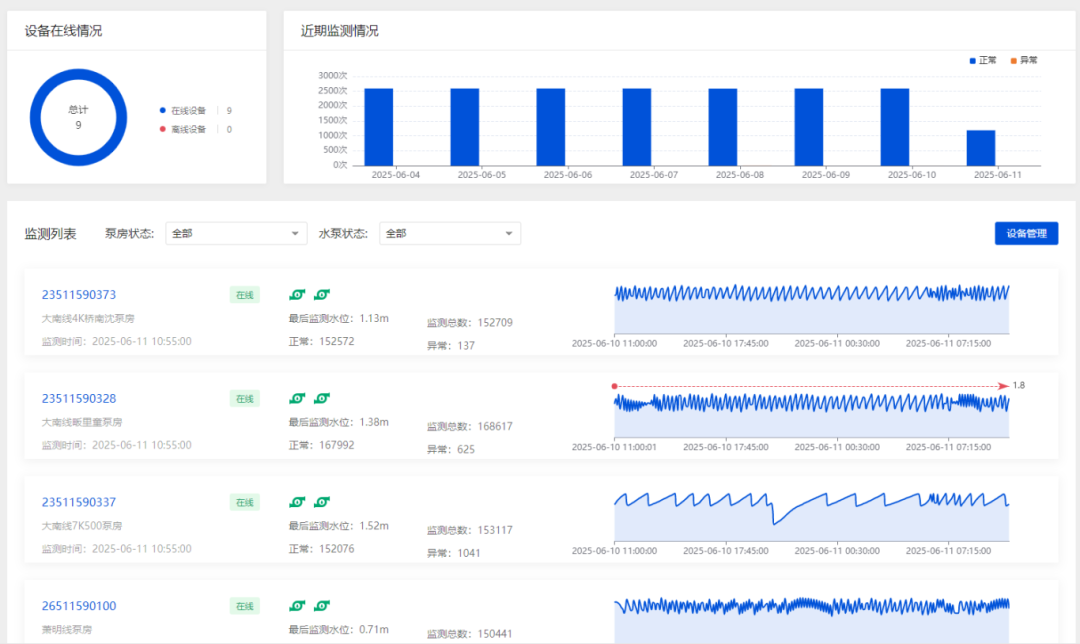The height and width of the screenshot is (644, 1080).
Task: Toggle 异常 series in chart legend
Action: click(1023, 61)
